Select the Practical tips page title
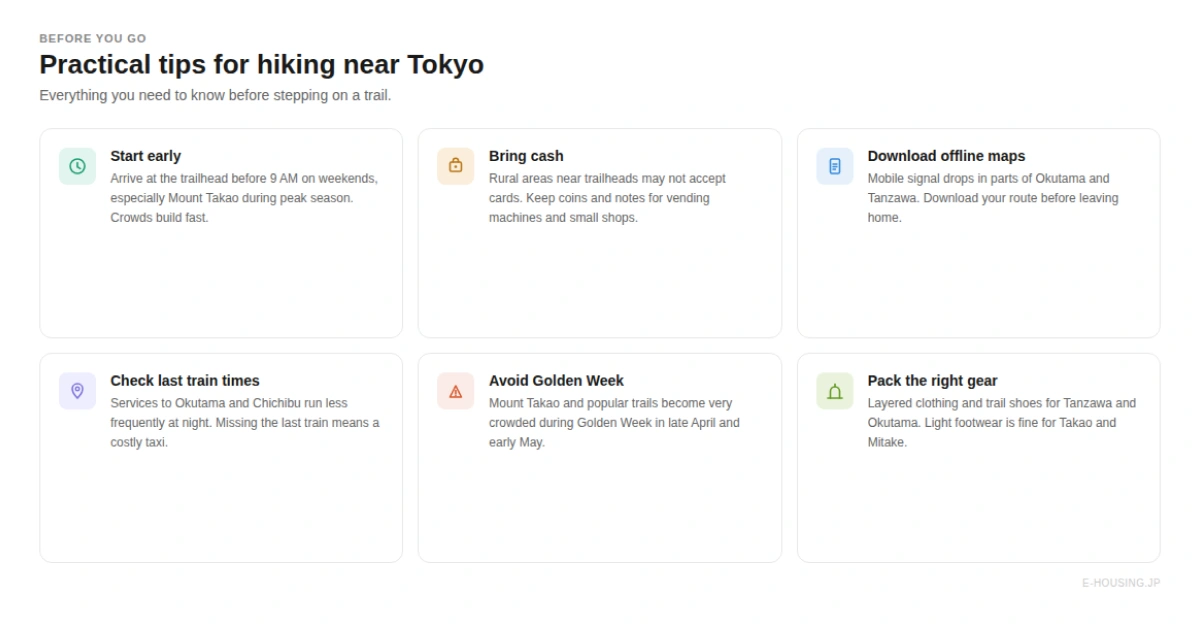This screenshot has height=630, width=1200. (261, 64)
